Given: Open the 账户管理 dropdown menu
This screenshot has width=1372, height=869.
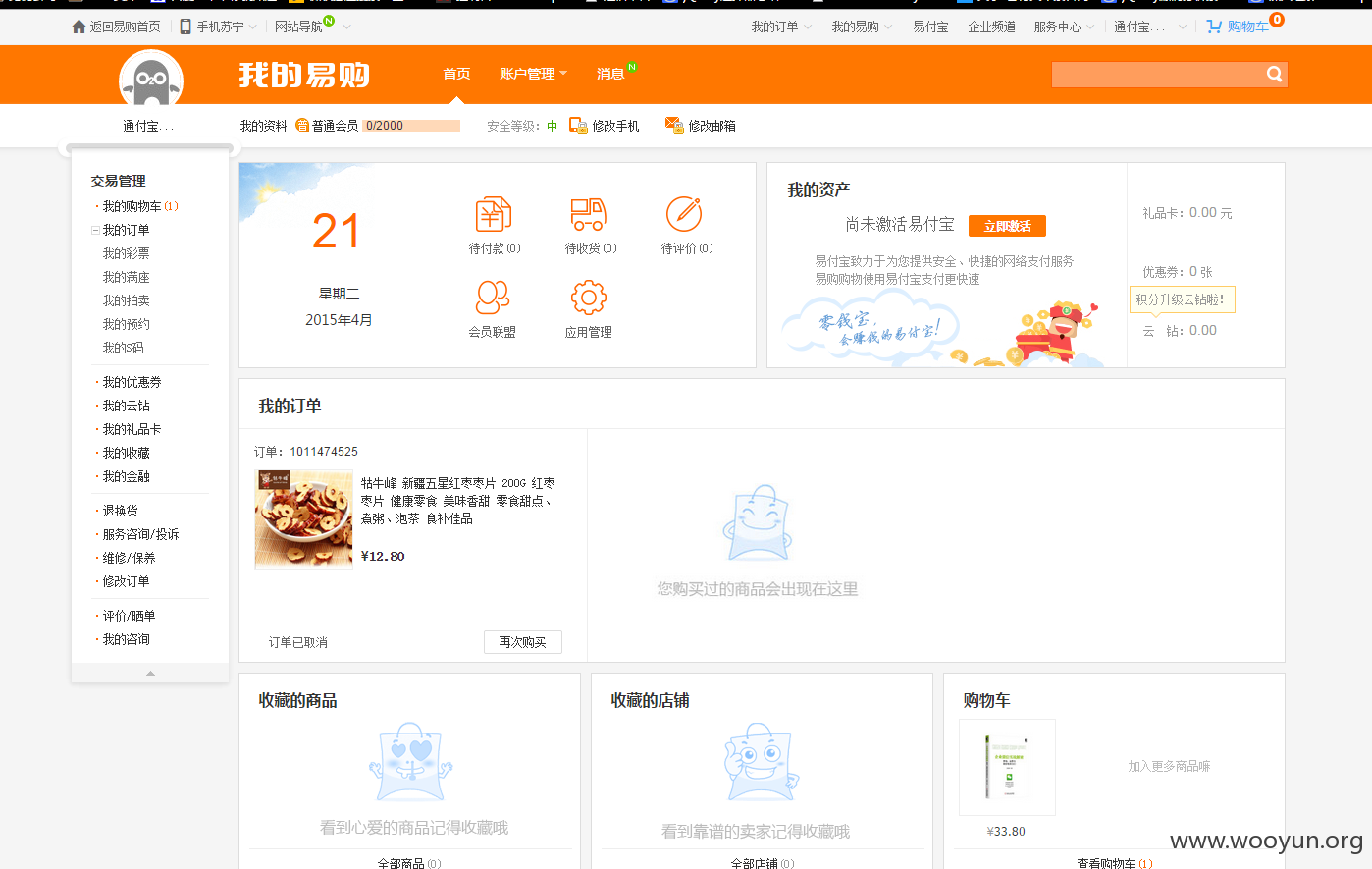Looking at the screenshot, I should coord(533,74).
